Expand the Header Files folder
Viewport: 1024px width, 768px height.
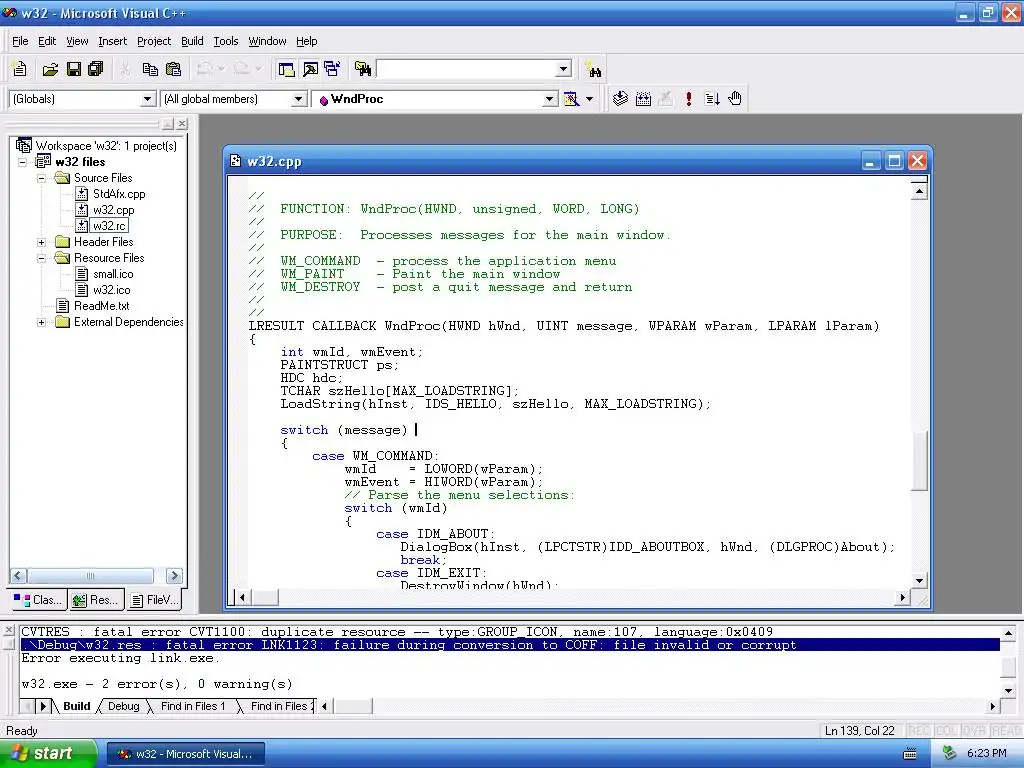point(41,242)
